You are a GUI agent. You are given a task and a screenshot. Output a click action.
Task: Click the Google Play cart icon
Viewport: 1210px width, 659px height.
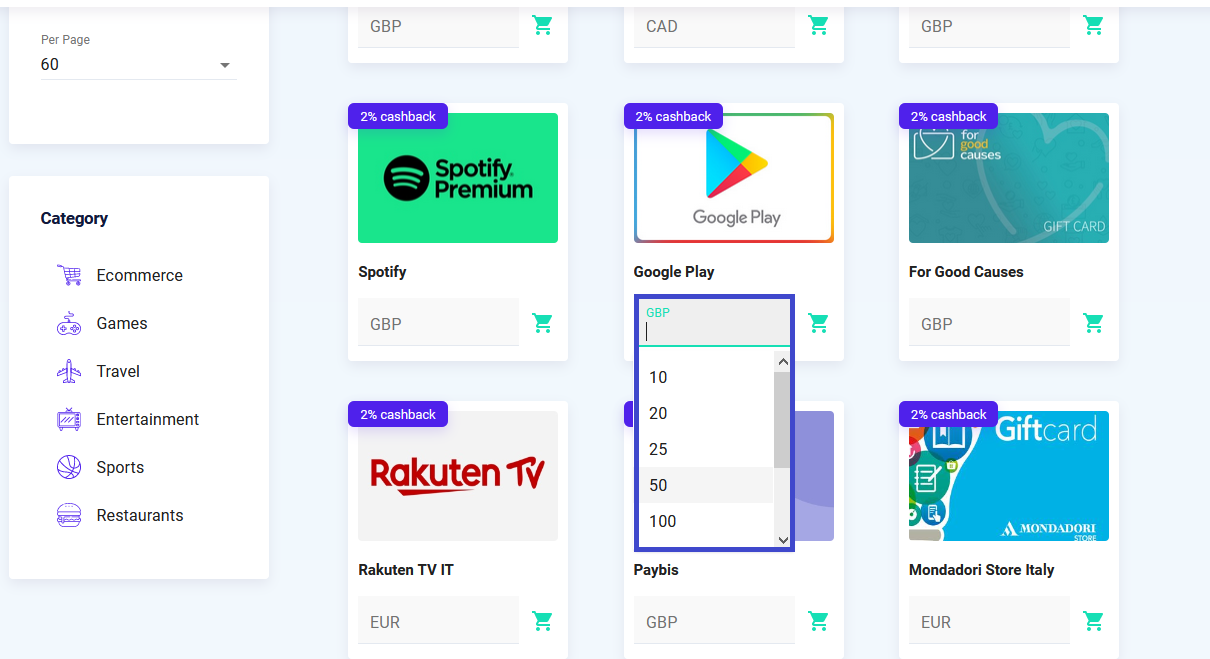pyautogui.click(x=819, y=323)
